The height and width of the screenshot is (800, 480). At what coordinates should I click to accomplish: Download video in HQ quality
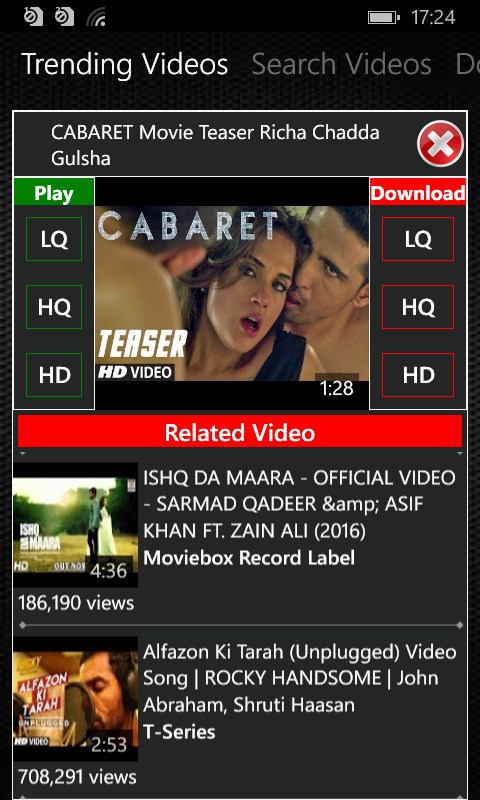(x=418, y=307)
